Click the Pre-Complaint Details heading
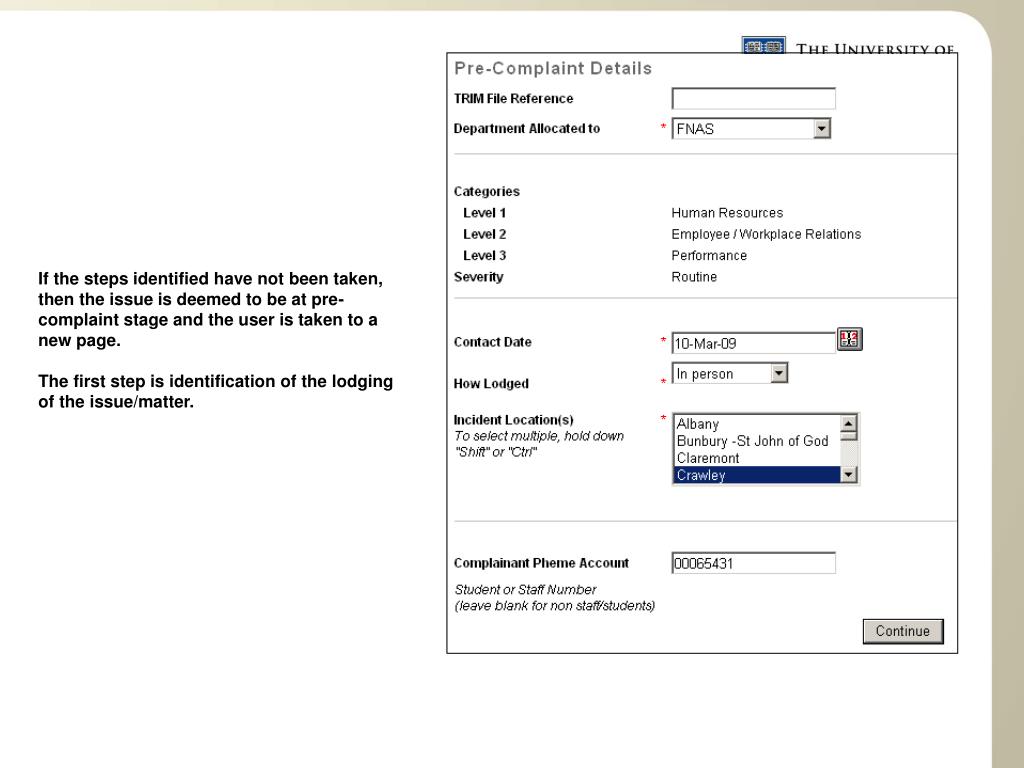The height and width of the screenshot is (768, 1024). coord(553,69)
